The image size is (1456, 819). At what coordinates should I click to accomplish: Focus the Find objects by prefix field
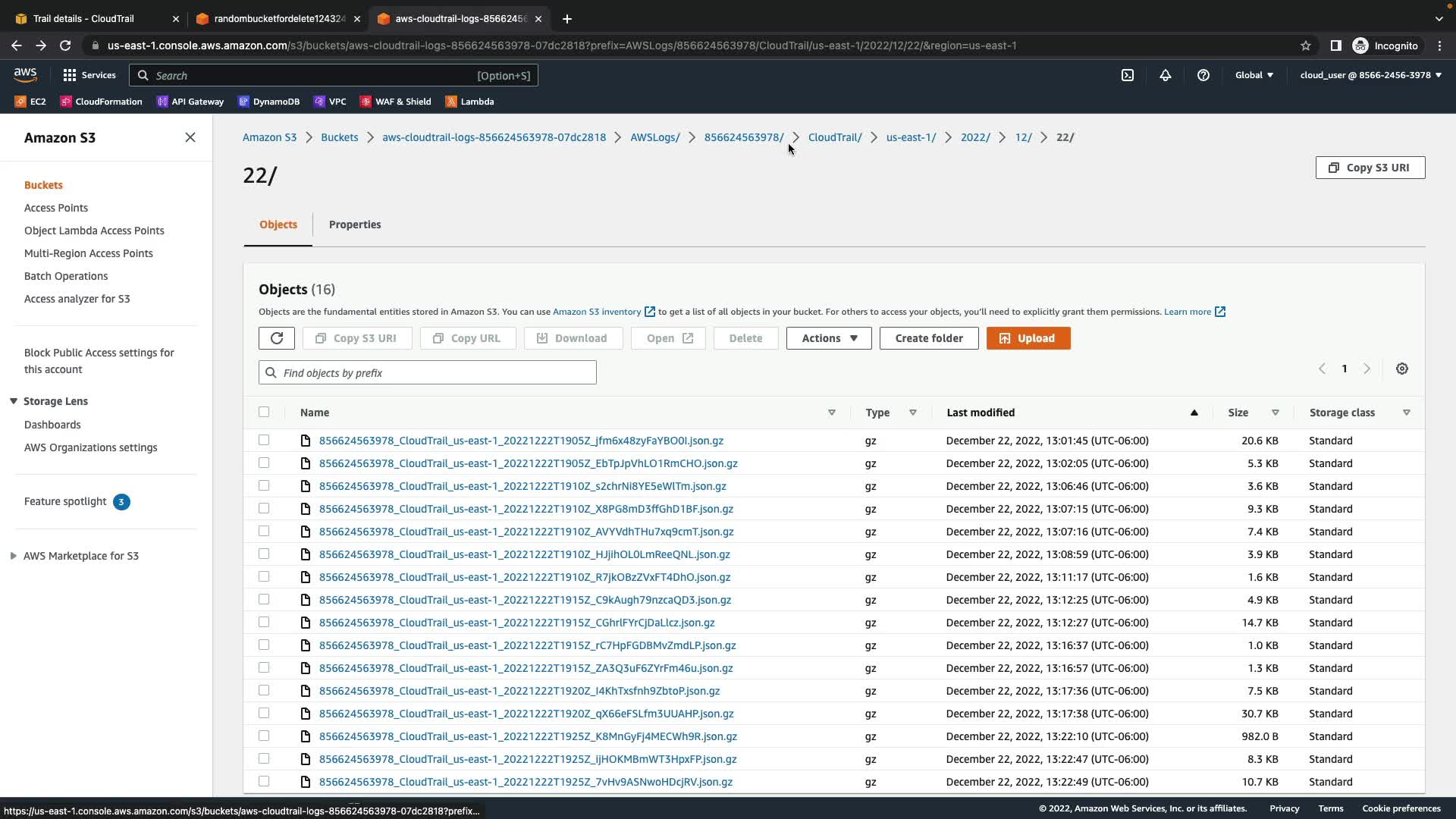tap(428, 372)
